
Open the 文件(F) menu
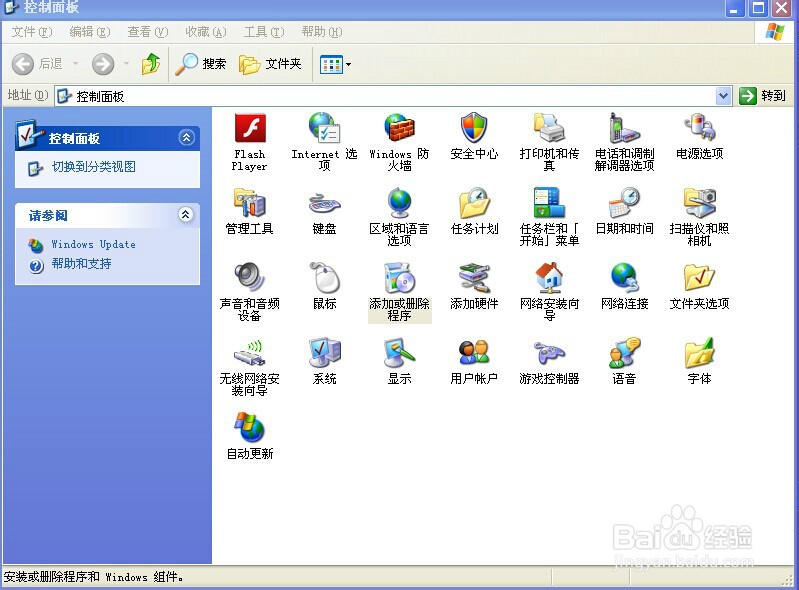click(32, 32)
